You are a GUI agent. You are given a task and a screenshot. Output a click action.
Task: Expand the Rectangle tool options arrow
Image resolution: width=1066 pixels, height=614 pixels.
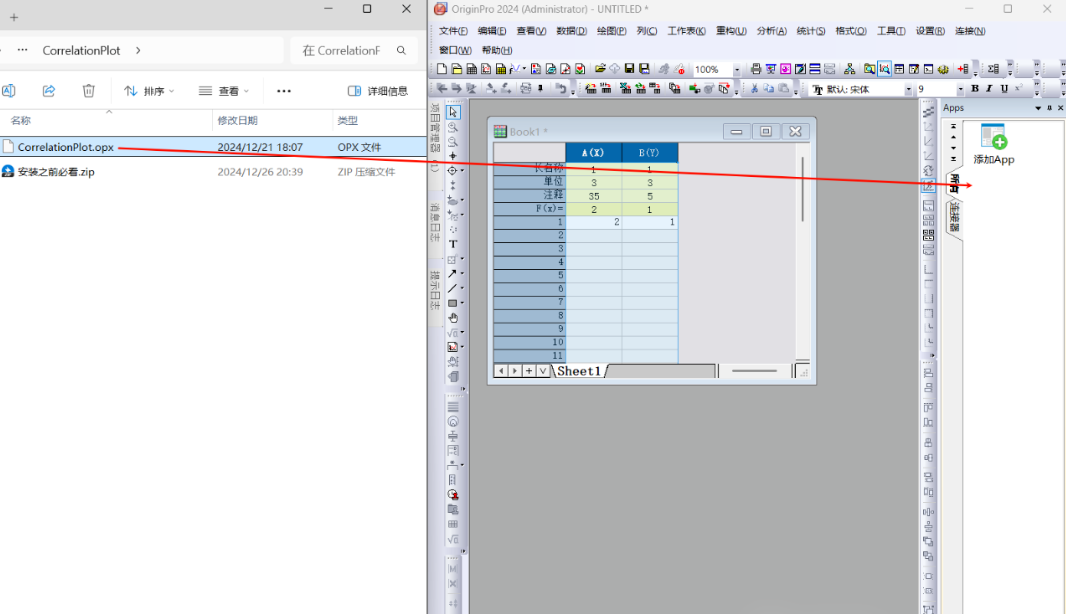coord(462,303)
